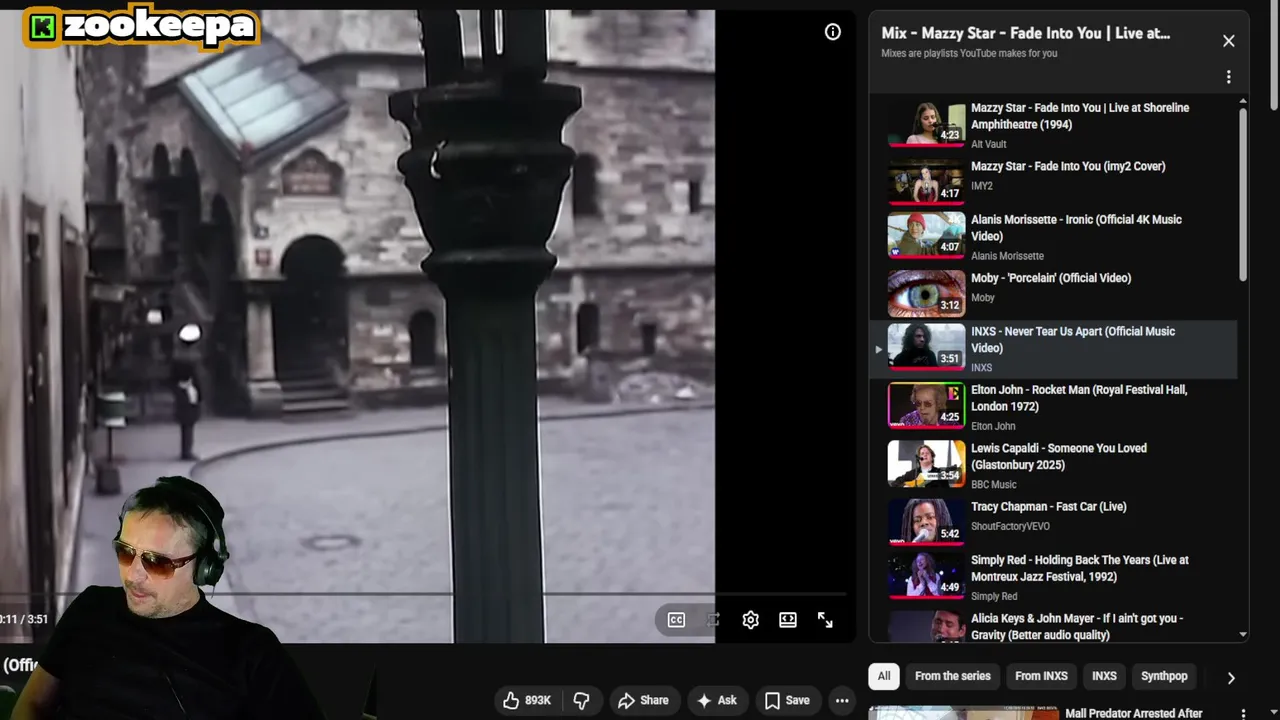
Task: Click 'BBC Music' channel name
Action: point(994,484)
